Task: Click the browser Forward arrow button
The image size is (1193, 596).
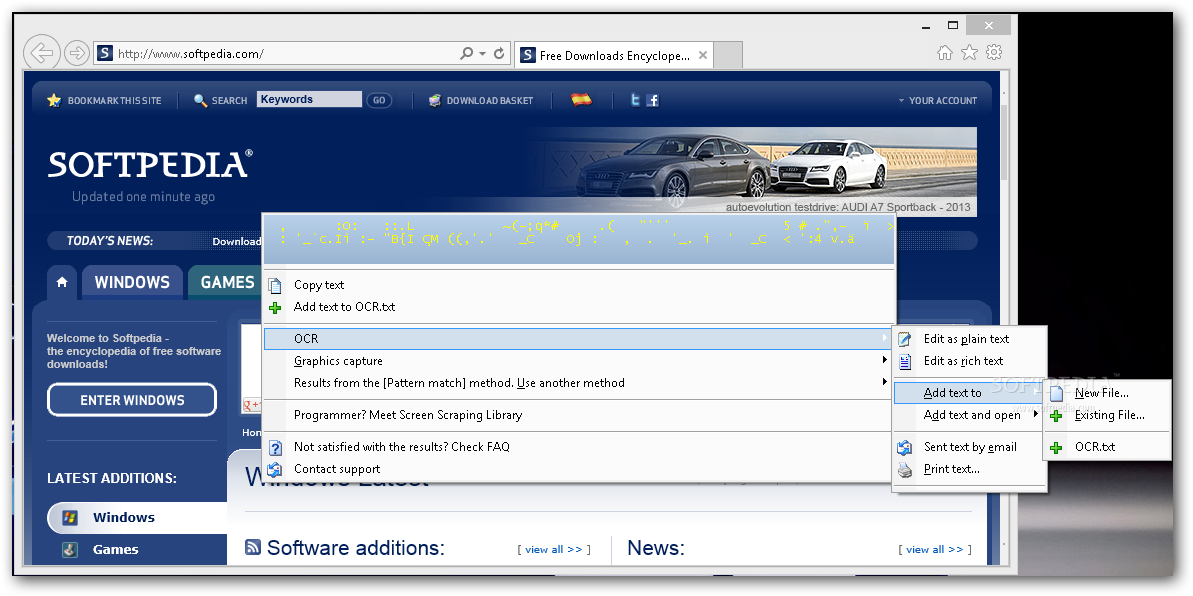Action: coord(77,53)
